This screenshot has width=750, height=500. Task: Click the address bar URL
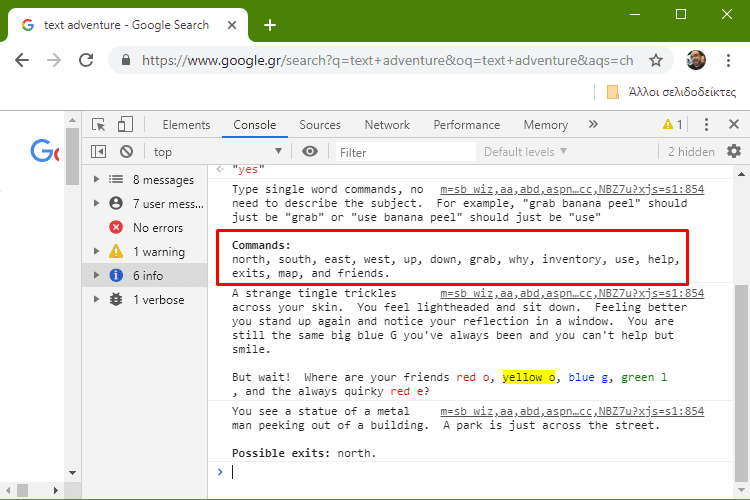[x=387, y=60]
